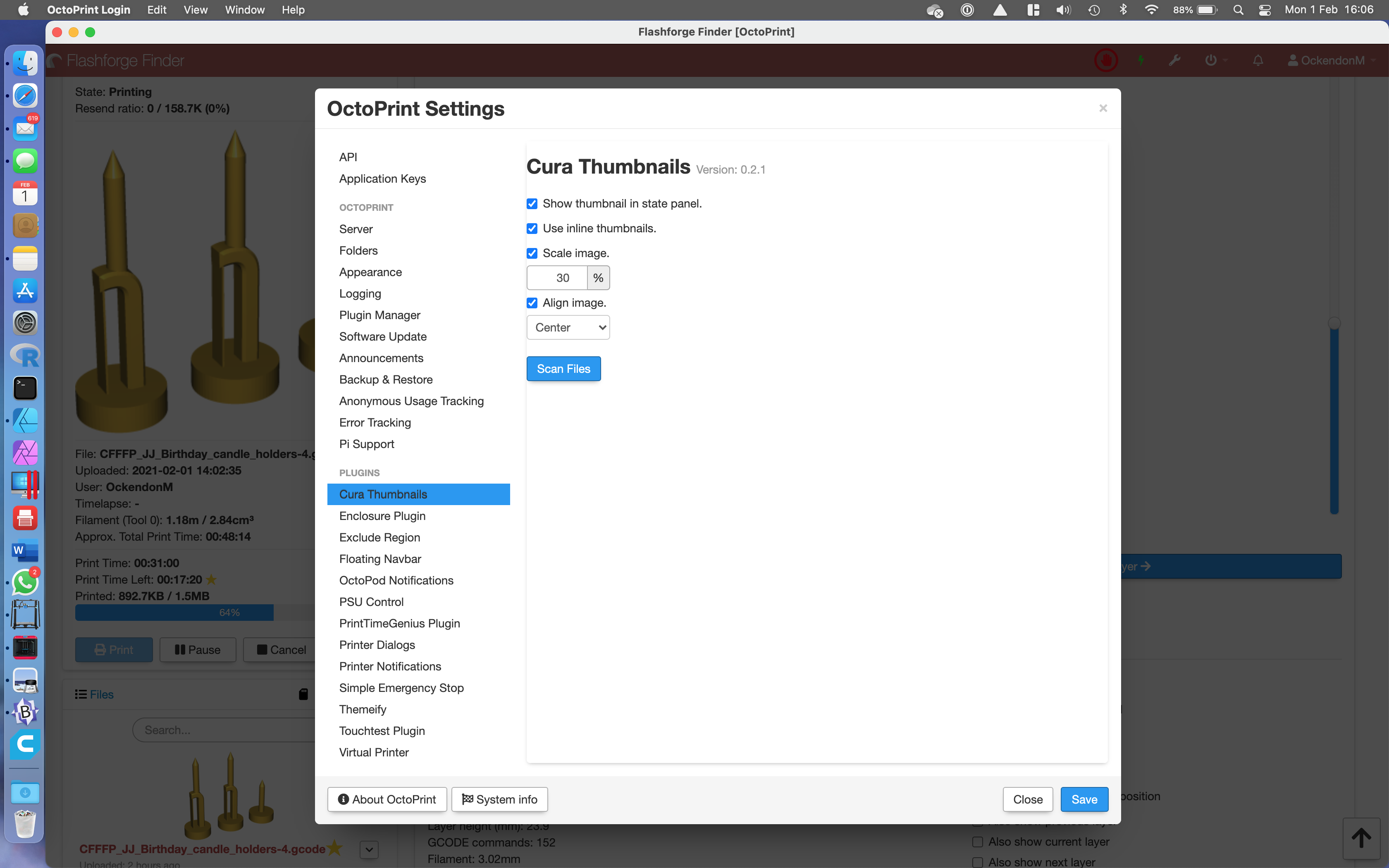Open Spotlight search in menu bar
This screenshot has width=1389, height=868.
(1238, 10)
